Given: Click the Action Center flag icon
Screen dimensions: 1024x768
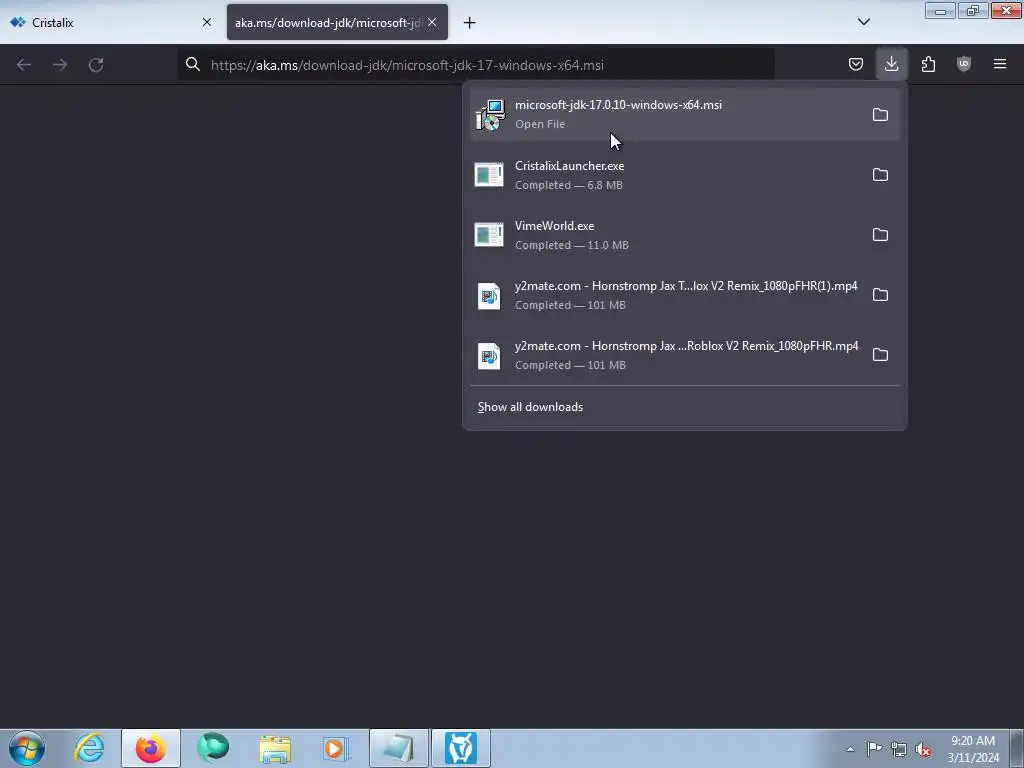Looking at the screenshot, I should coord(874,749).
